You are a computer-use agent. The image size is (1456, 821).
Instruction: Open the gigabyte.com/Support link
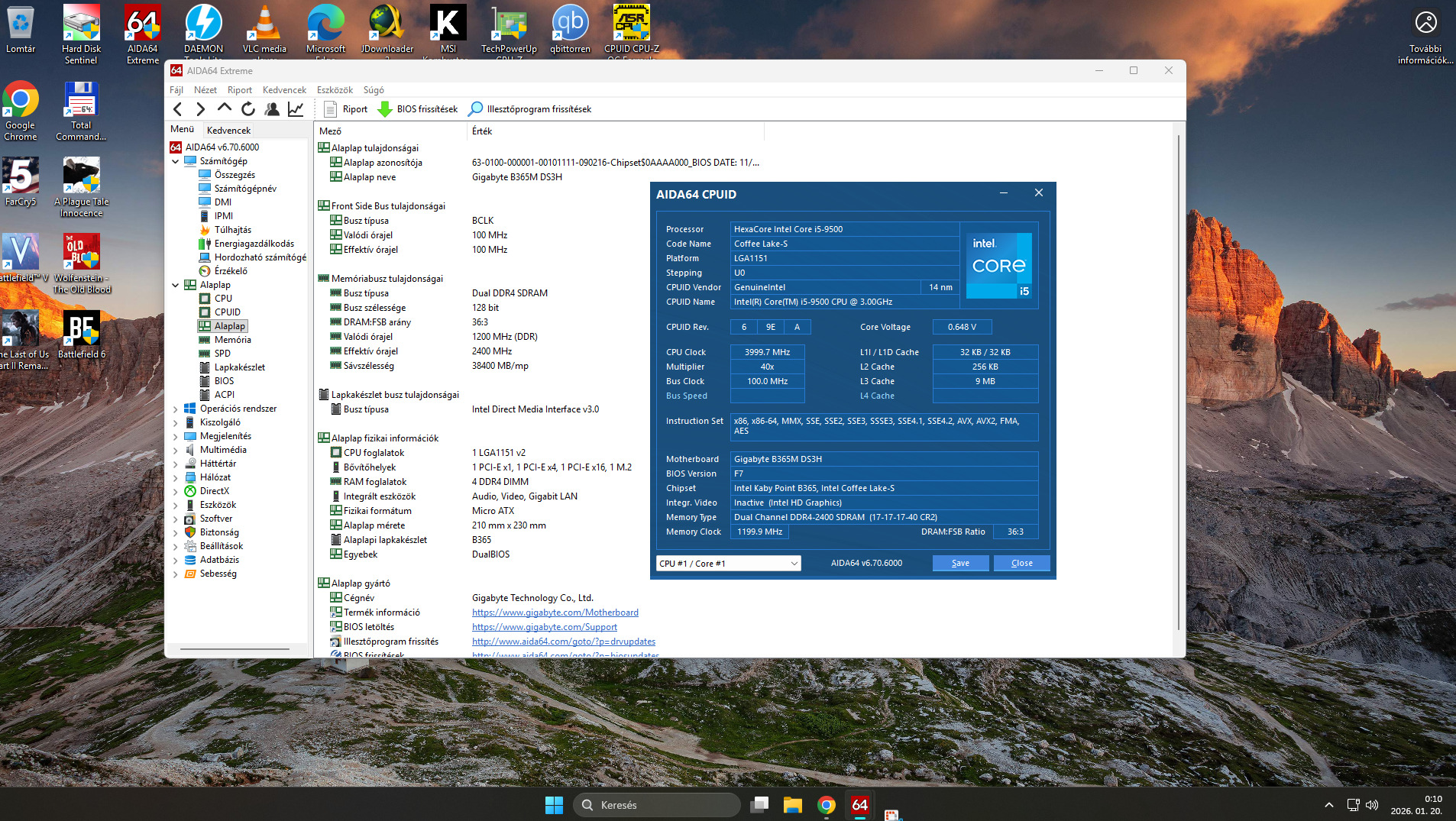point(544,627)
